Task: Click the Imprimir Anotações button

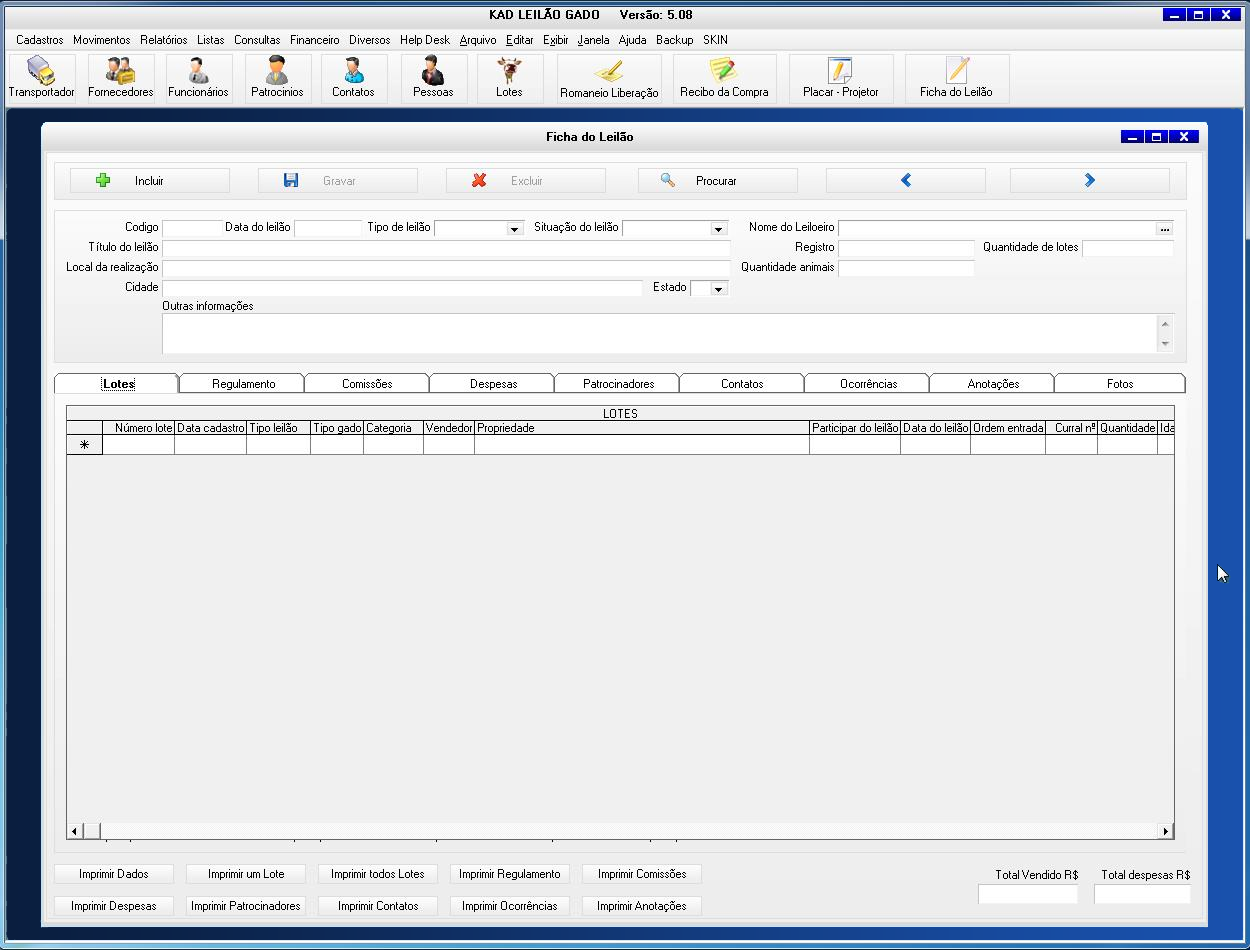Action: [x=642, y=906]
